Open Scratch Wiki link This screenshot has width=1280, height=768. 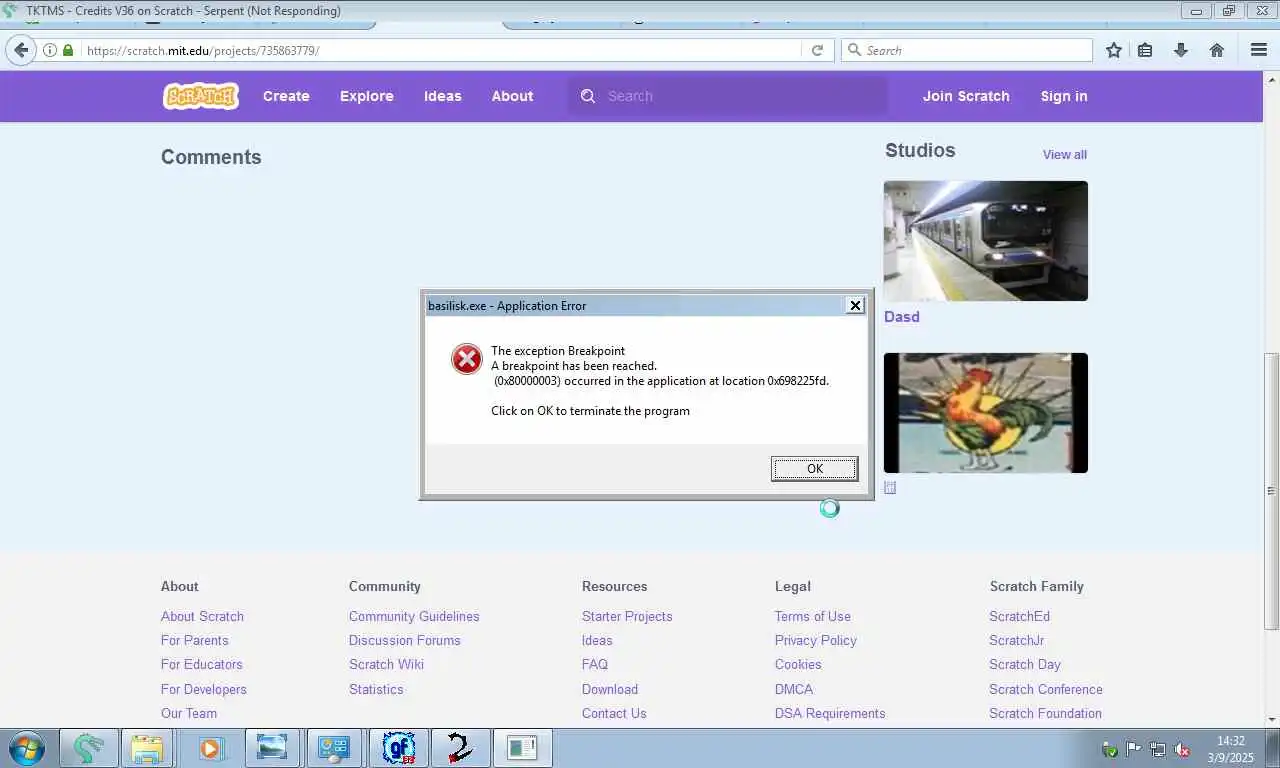(386, 665)
